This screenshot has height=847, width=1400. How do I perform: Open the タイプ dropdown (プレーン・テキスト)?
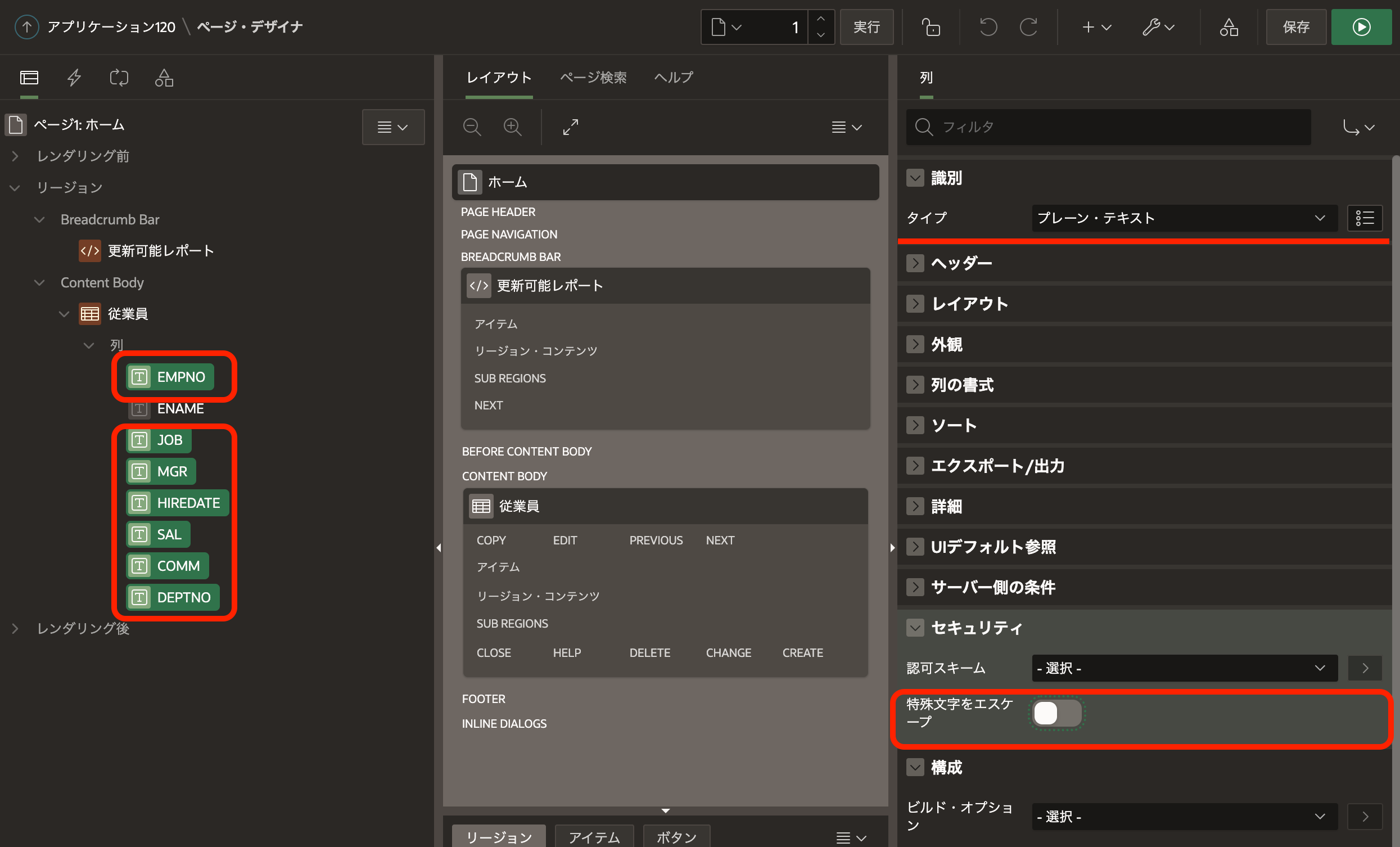click(1181, 218)
